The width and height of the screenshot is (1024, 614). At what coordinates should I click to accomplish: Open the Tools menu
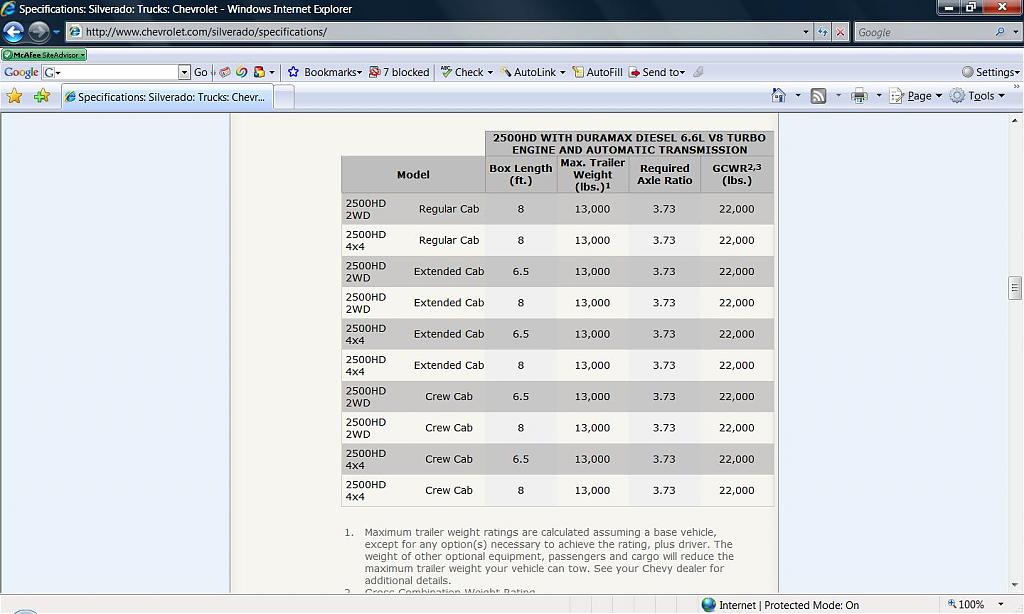point(980,96)
